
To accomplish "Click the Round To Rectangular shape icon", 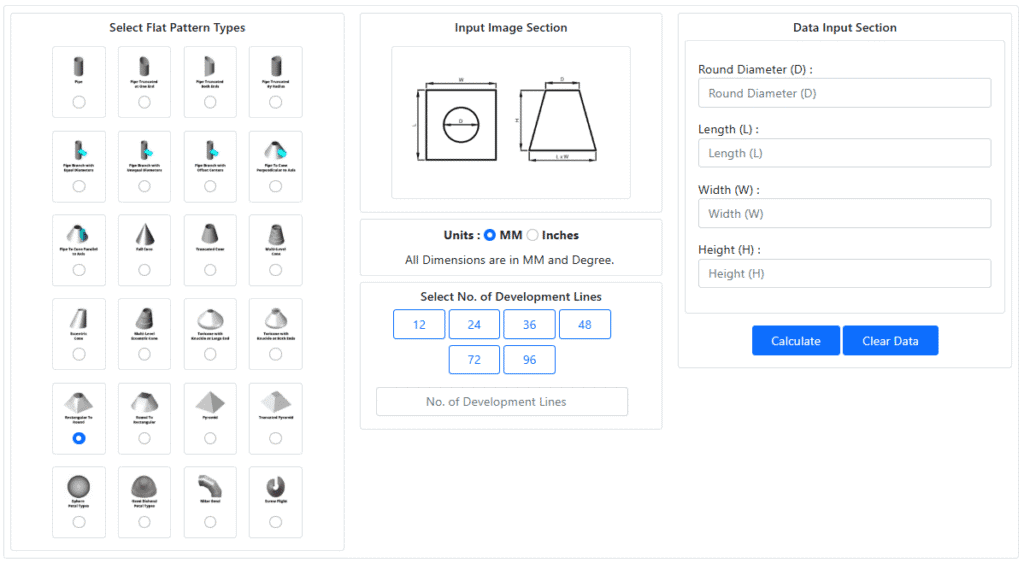I will tap(144, 402).
